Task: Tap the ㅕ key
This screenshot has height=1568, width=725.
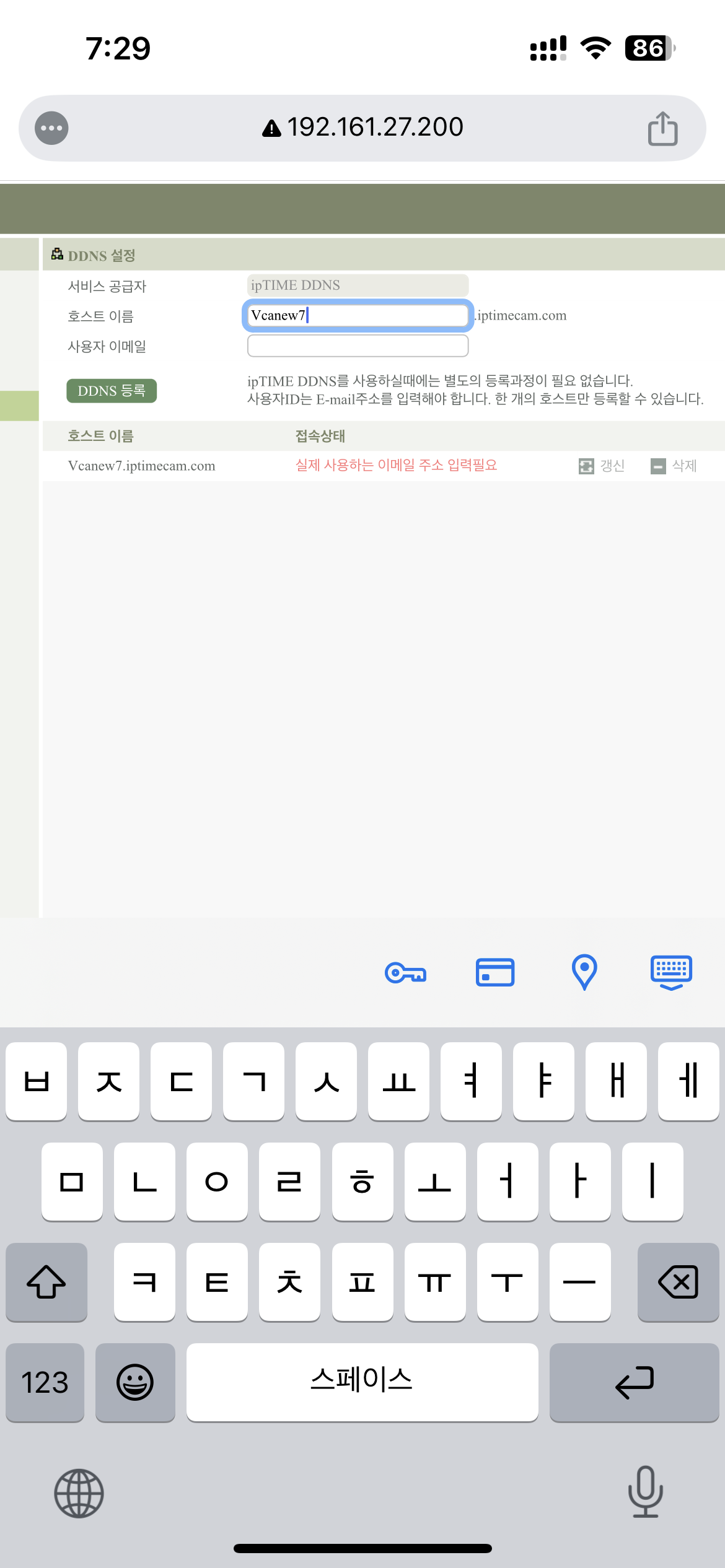Action: (471, 1081)
